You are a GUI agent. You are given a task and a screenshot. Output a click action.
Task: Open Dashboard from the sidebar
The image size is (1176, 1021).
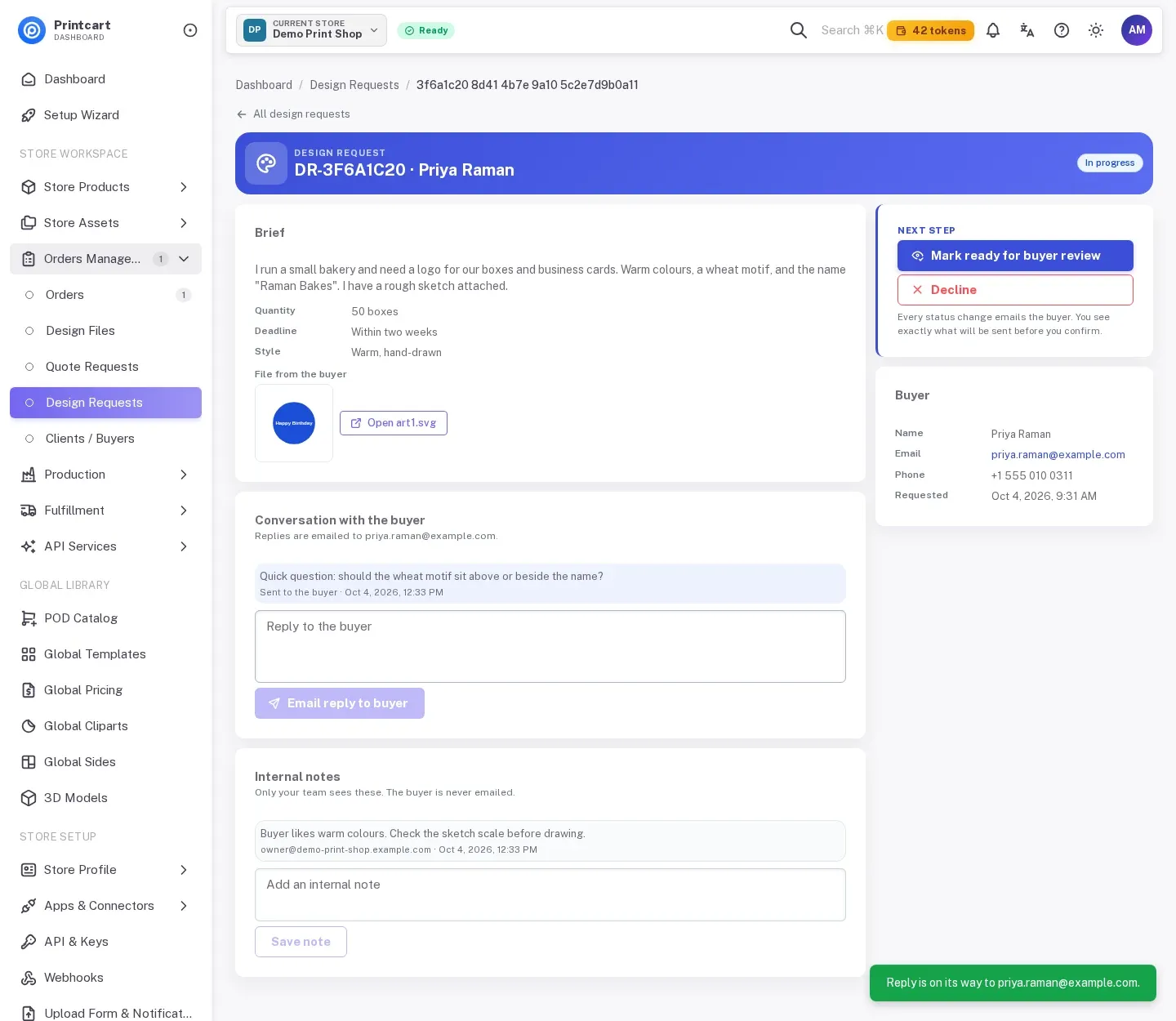(105, 79)
